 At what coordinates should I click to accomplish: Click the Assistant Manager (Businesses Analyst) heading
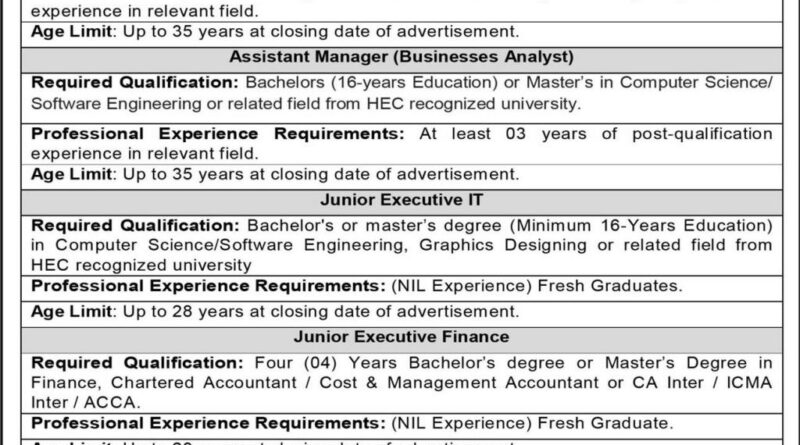[399, 55]
